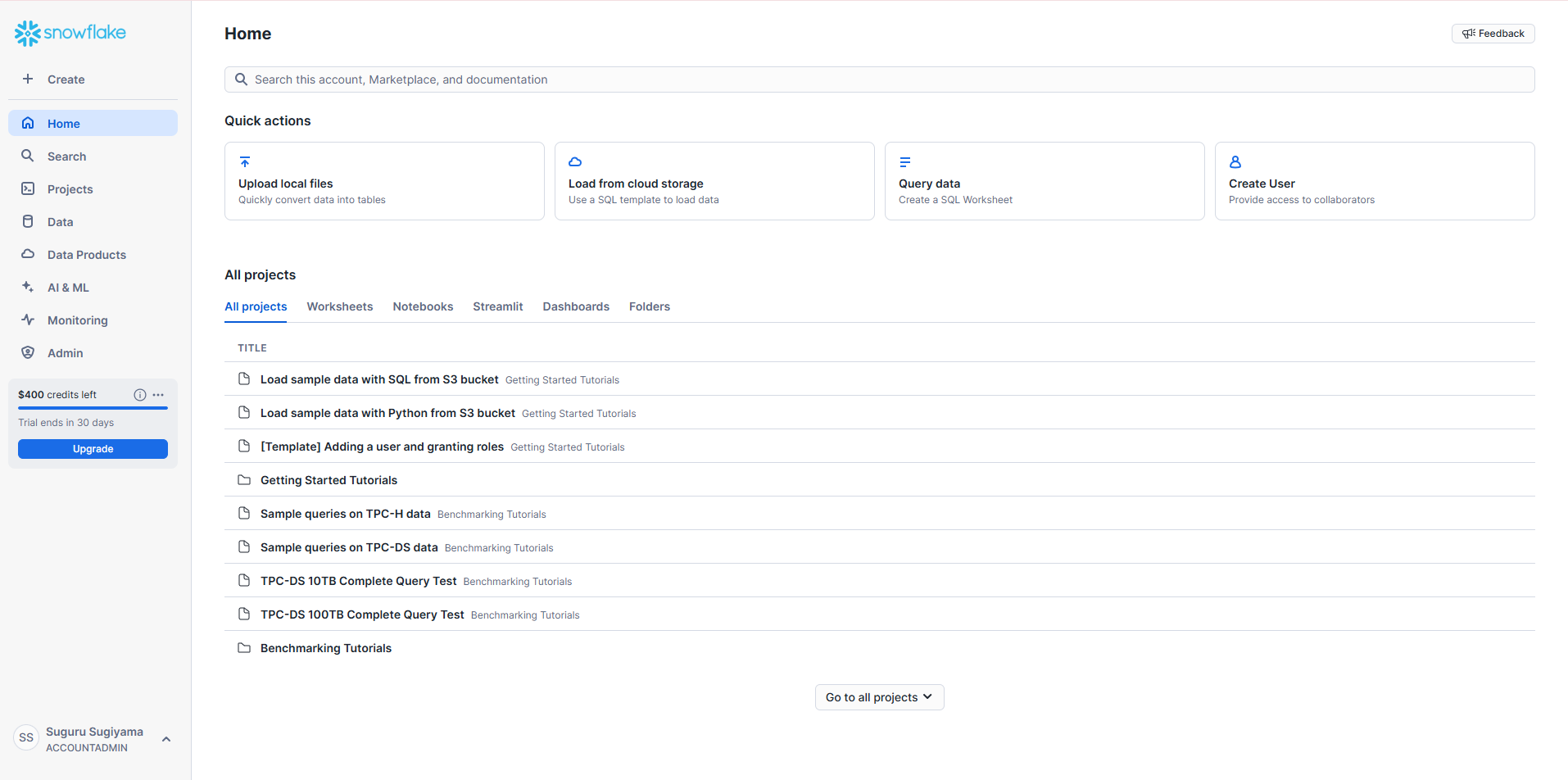This screenshot has height=780, width=1568.
Task: Click the TITLE column header
Action: 252,348
